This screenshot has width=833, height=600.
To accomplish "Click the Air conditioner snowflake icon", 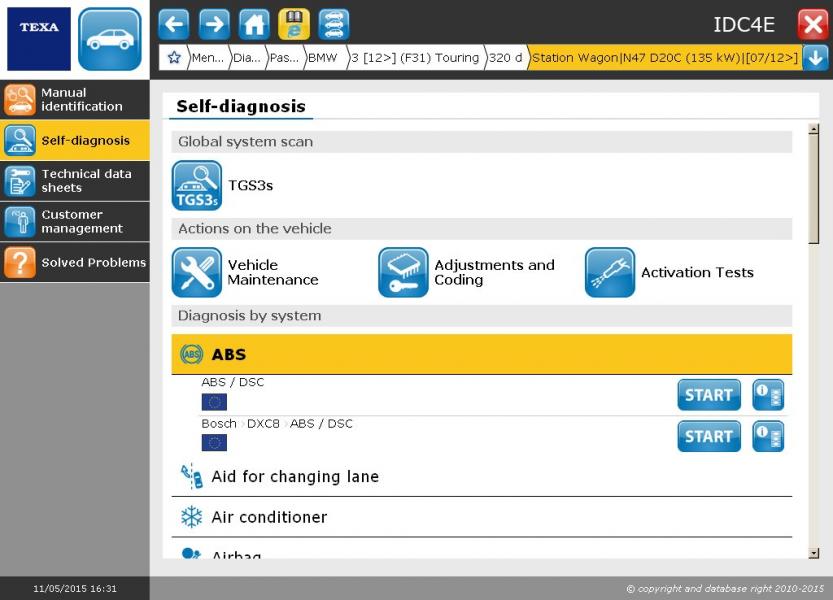I will [191, 517].
